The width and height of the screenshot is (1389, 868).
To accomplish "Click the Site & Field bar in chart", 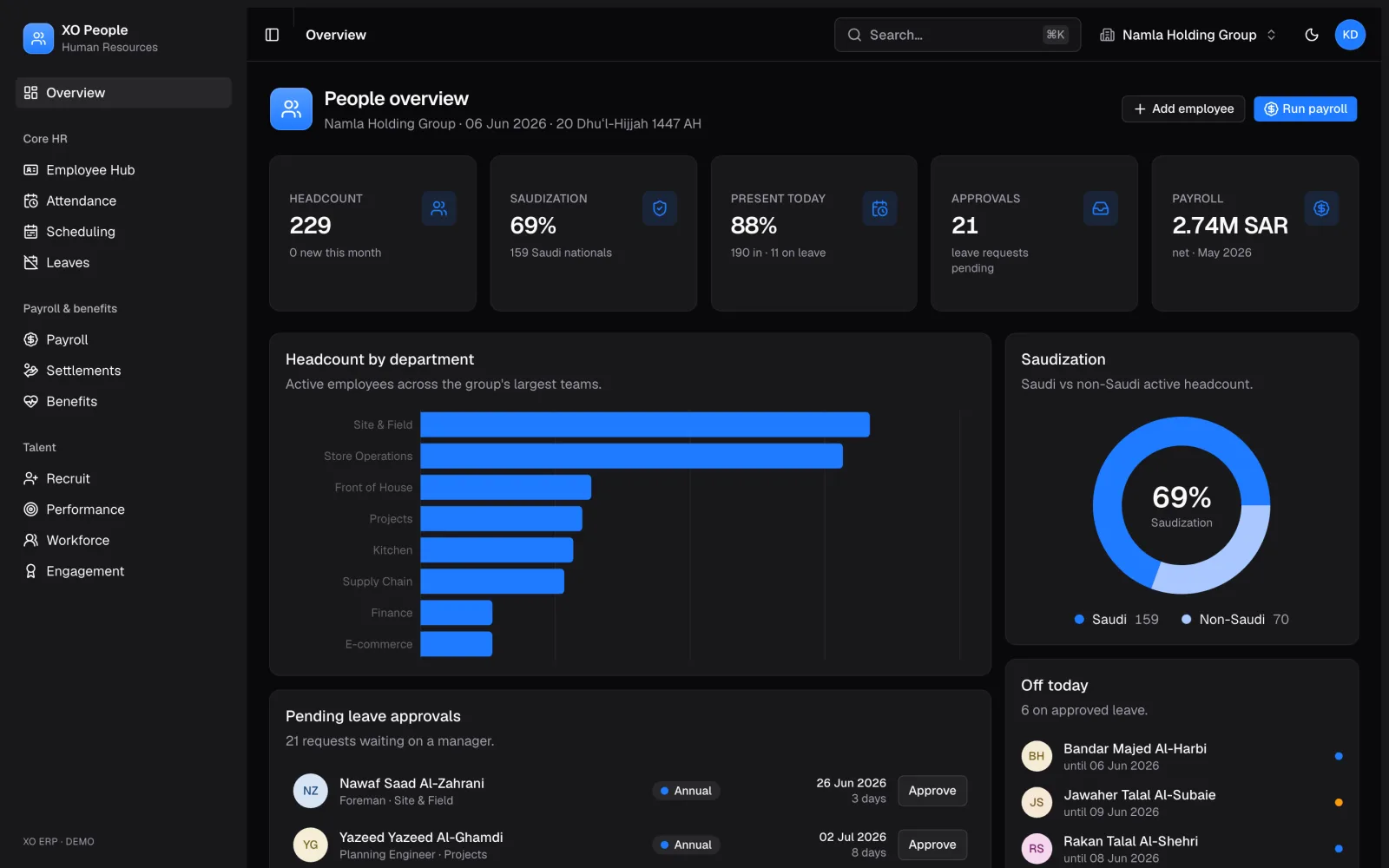I will pyautogui.click(x=645, y=424).
